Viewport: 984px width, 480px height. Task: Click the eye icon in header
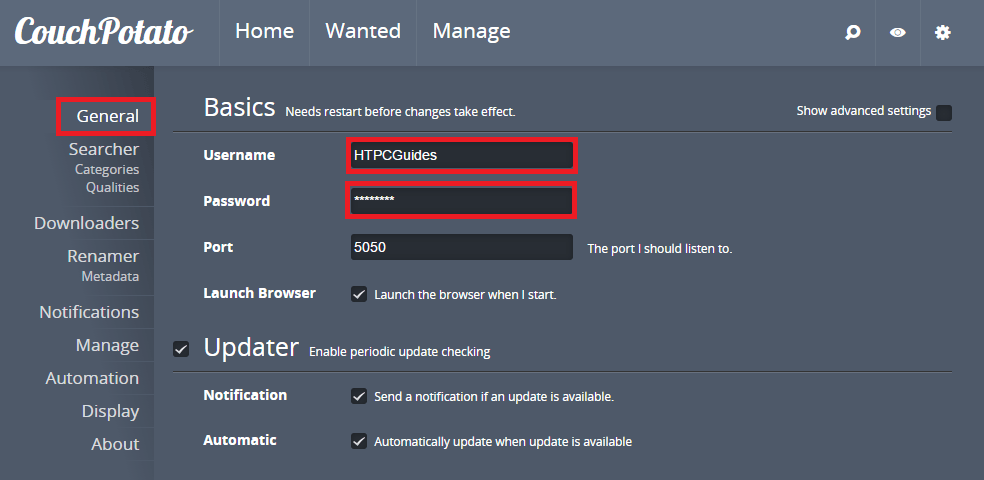898,32
